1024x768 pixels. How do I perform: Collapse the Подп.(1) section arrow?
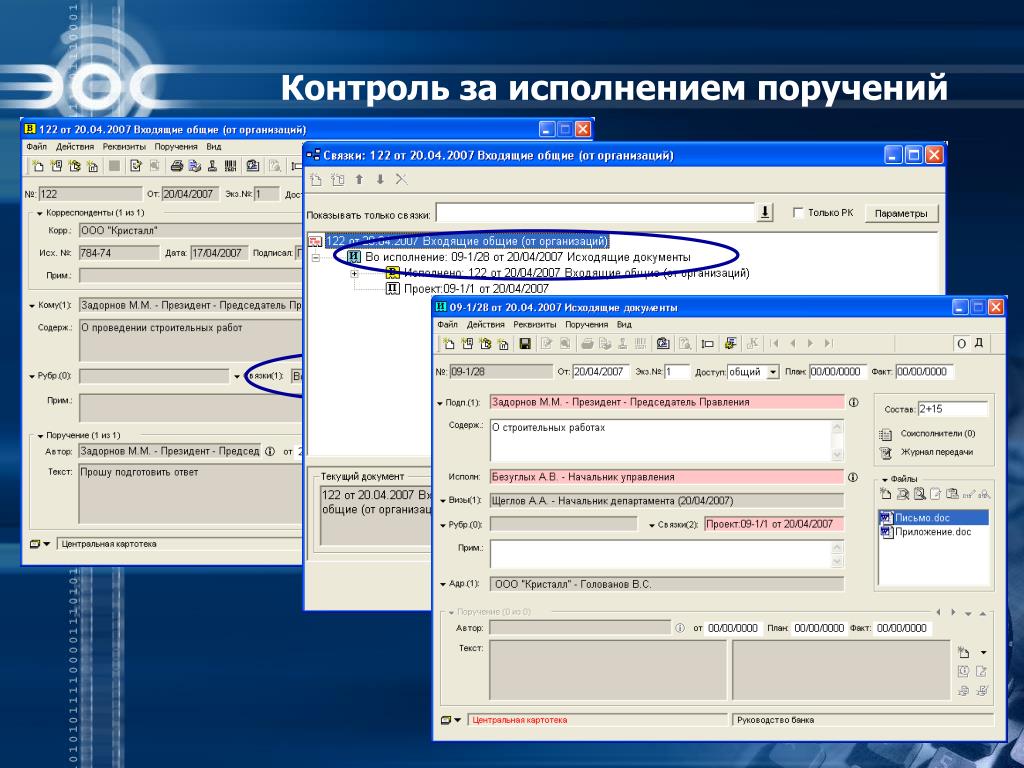click(x=440, y=404)
